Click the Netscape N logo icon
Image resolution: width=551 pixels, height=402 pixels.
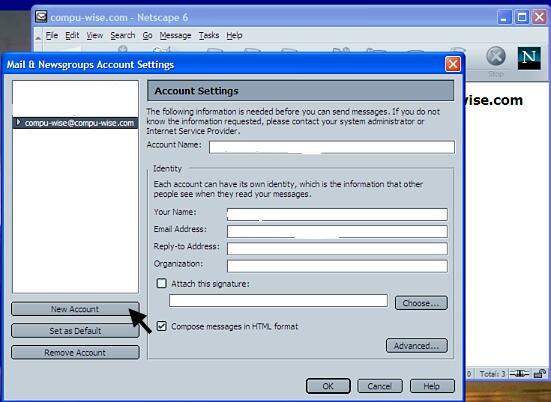(x=529, y=58)
